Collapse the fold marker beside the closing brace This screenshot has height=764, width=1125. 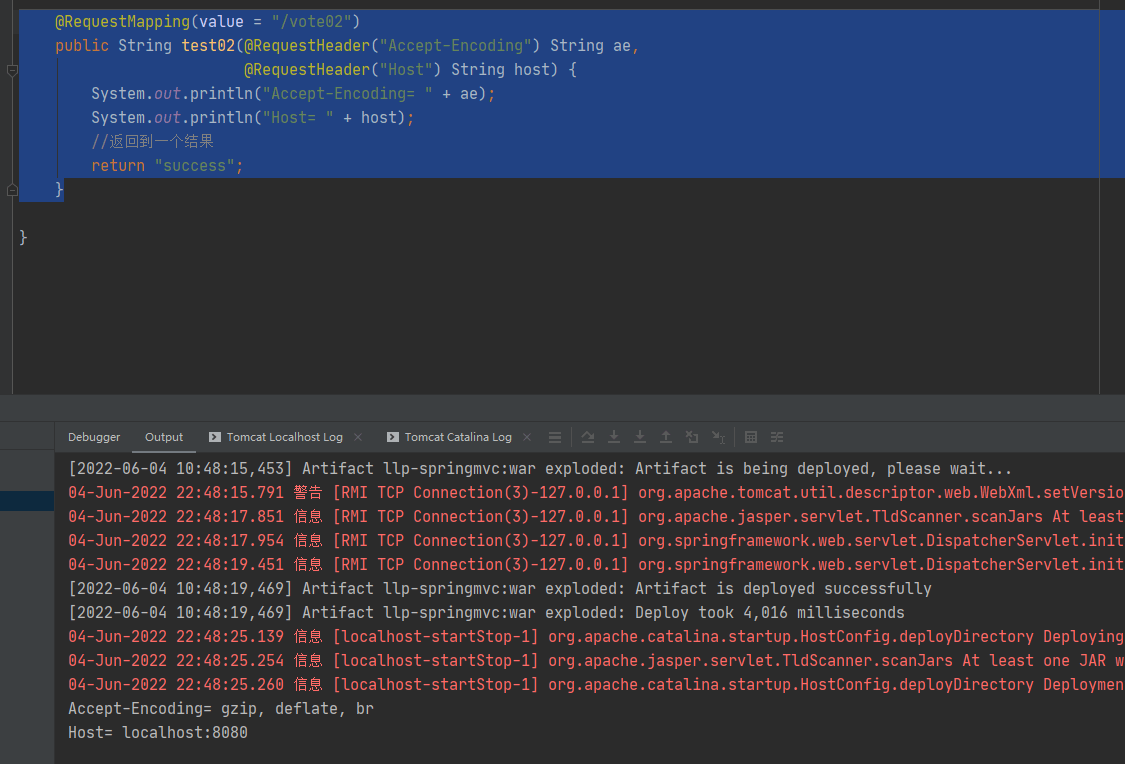click(12, 190)
